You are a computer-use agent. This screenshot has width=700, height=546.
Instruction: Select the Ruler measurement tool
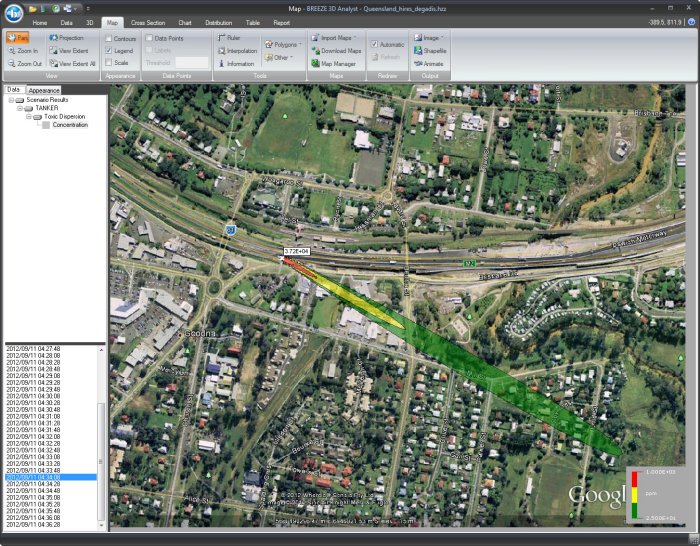pyautogui.click(x=232, y=37)
